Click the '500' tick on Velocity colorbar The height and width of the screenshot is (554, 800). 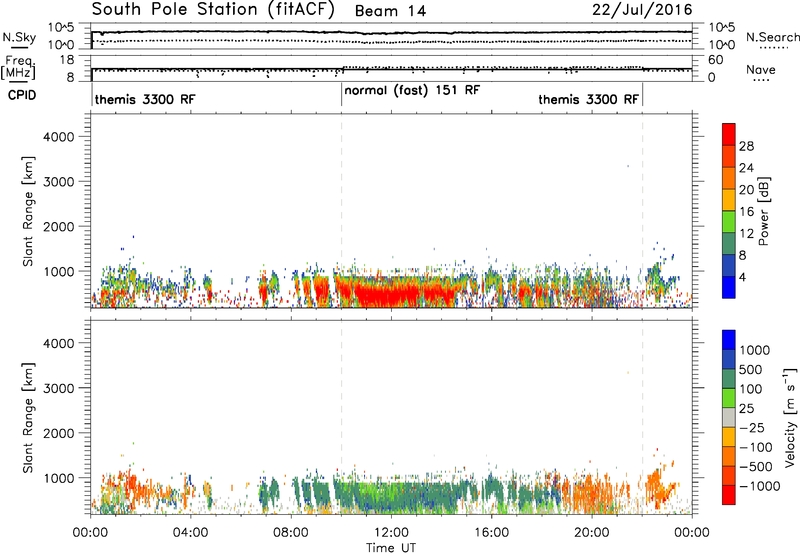coord(750,369)
